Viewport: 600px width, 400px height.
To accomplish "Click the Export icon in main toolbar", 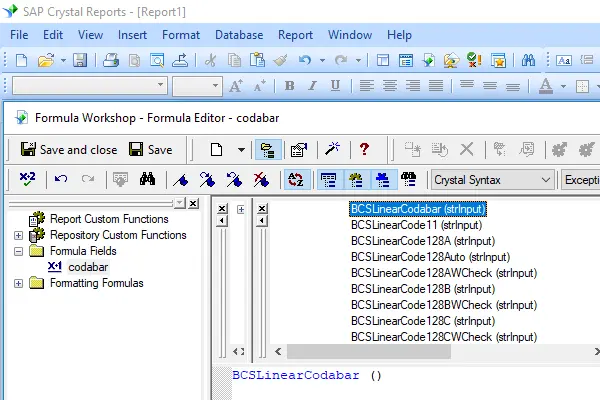I will point(180,60).
